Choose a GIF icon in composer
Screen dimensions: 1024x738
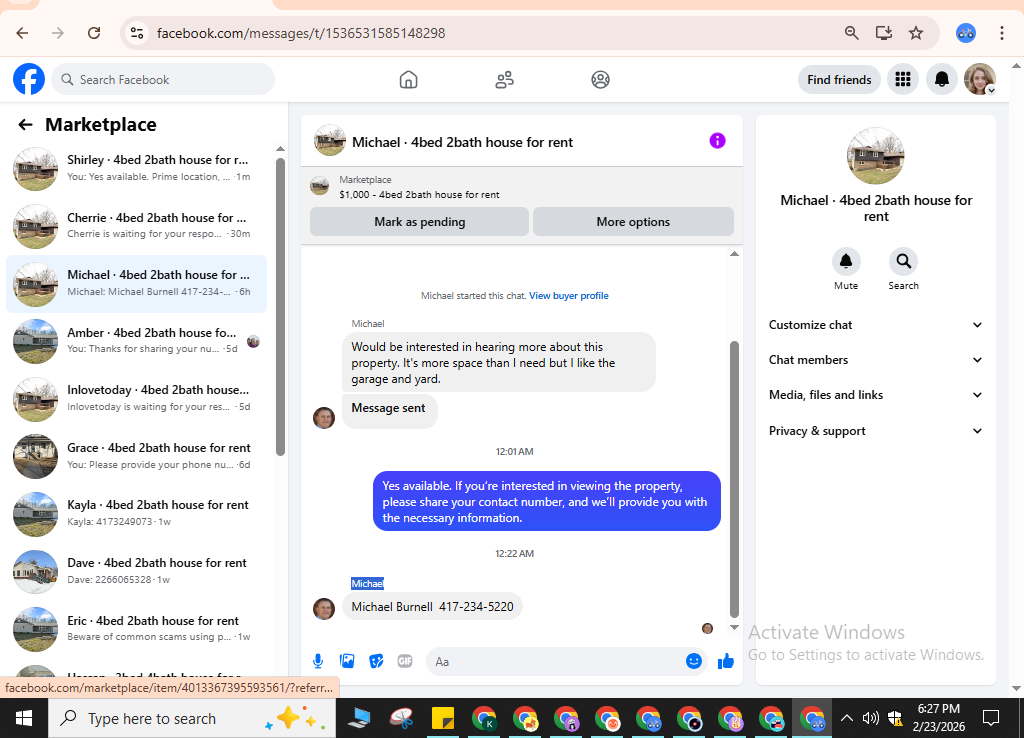click(405, 661)
